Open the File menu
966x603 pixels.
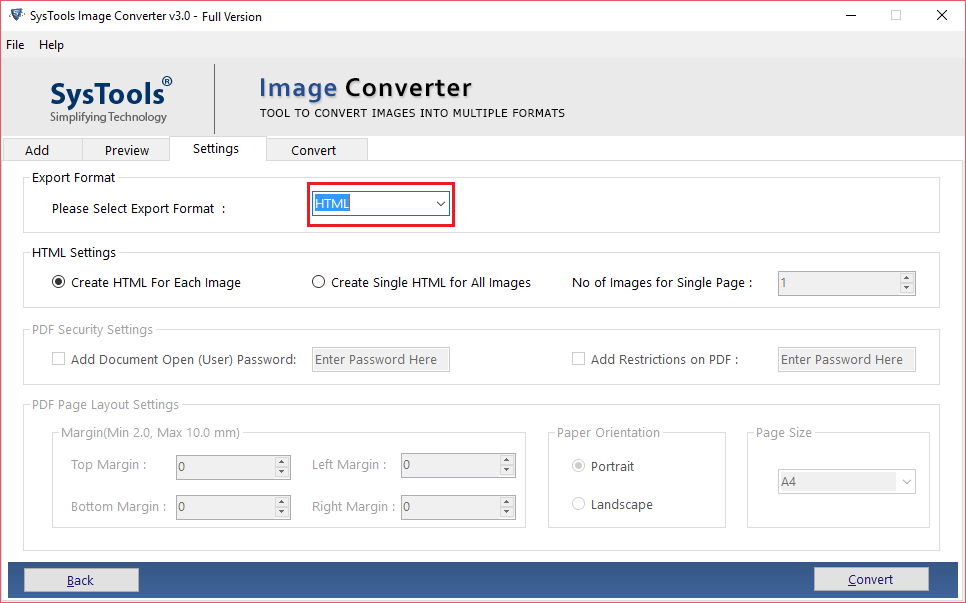coord(15,45)
